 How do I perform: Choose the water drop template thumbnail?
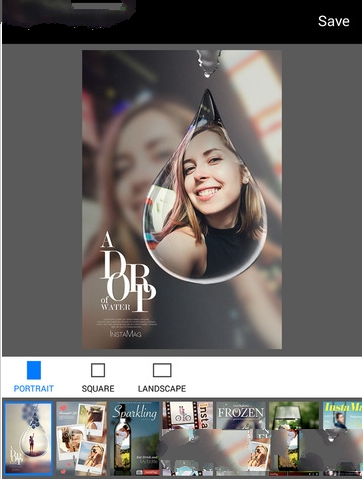tap(29, 438)
